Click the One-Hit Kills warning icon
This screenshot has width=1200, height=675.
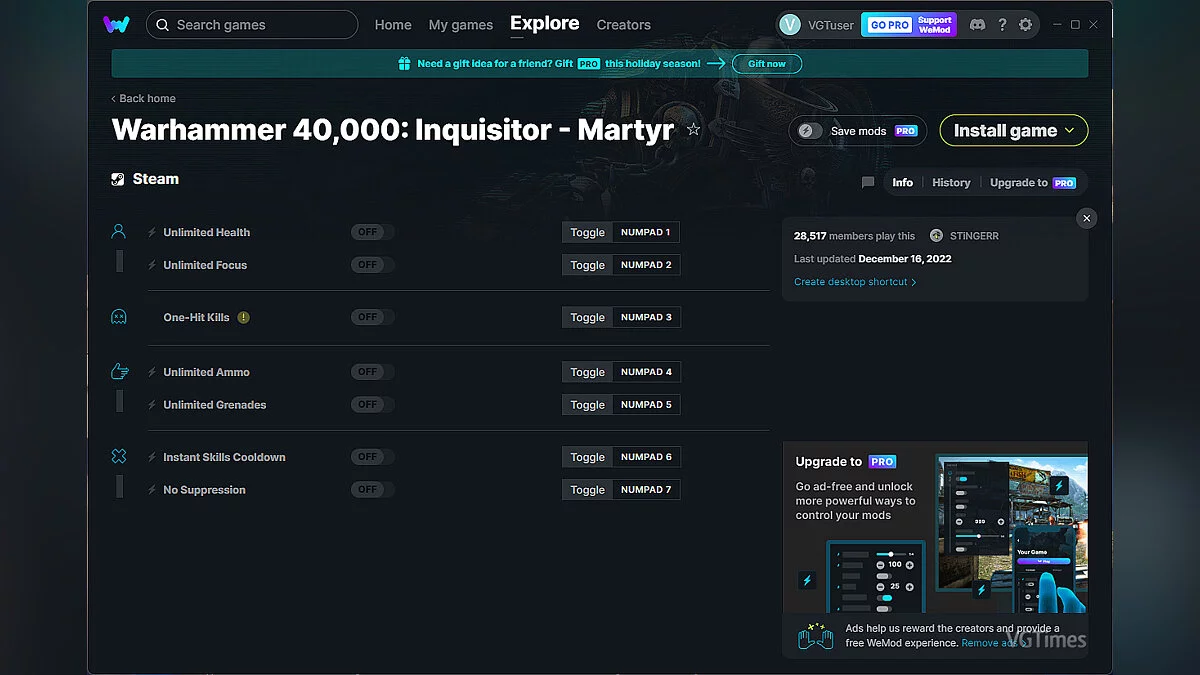point(244,318)
